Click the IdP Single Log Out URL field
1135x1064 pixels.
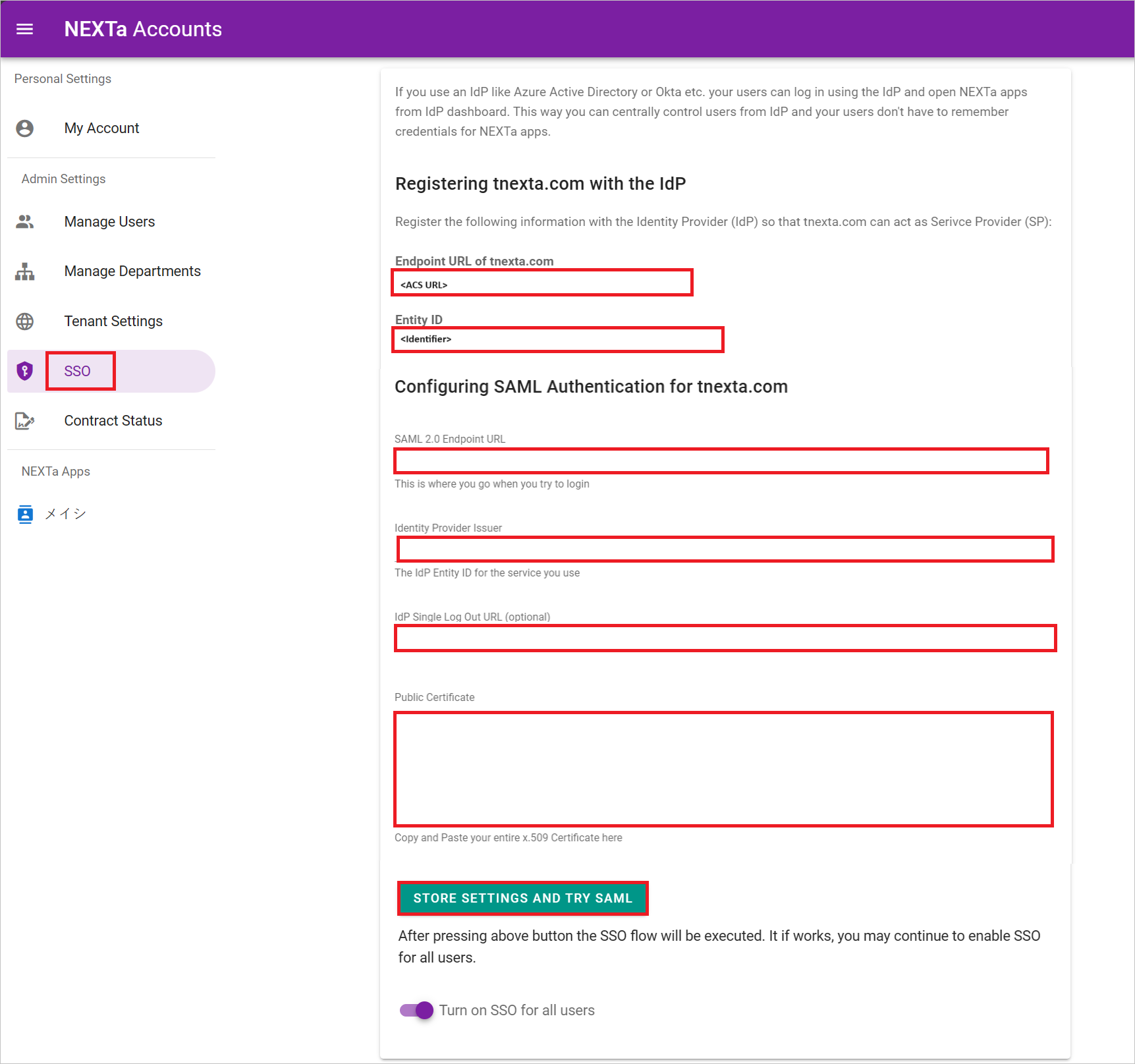(x=725, y=638)
